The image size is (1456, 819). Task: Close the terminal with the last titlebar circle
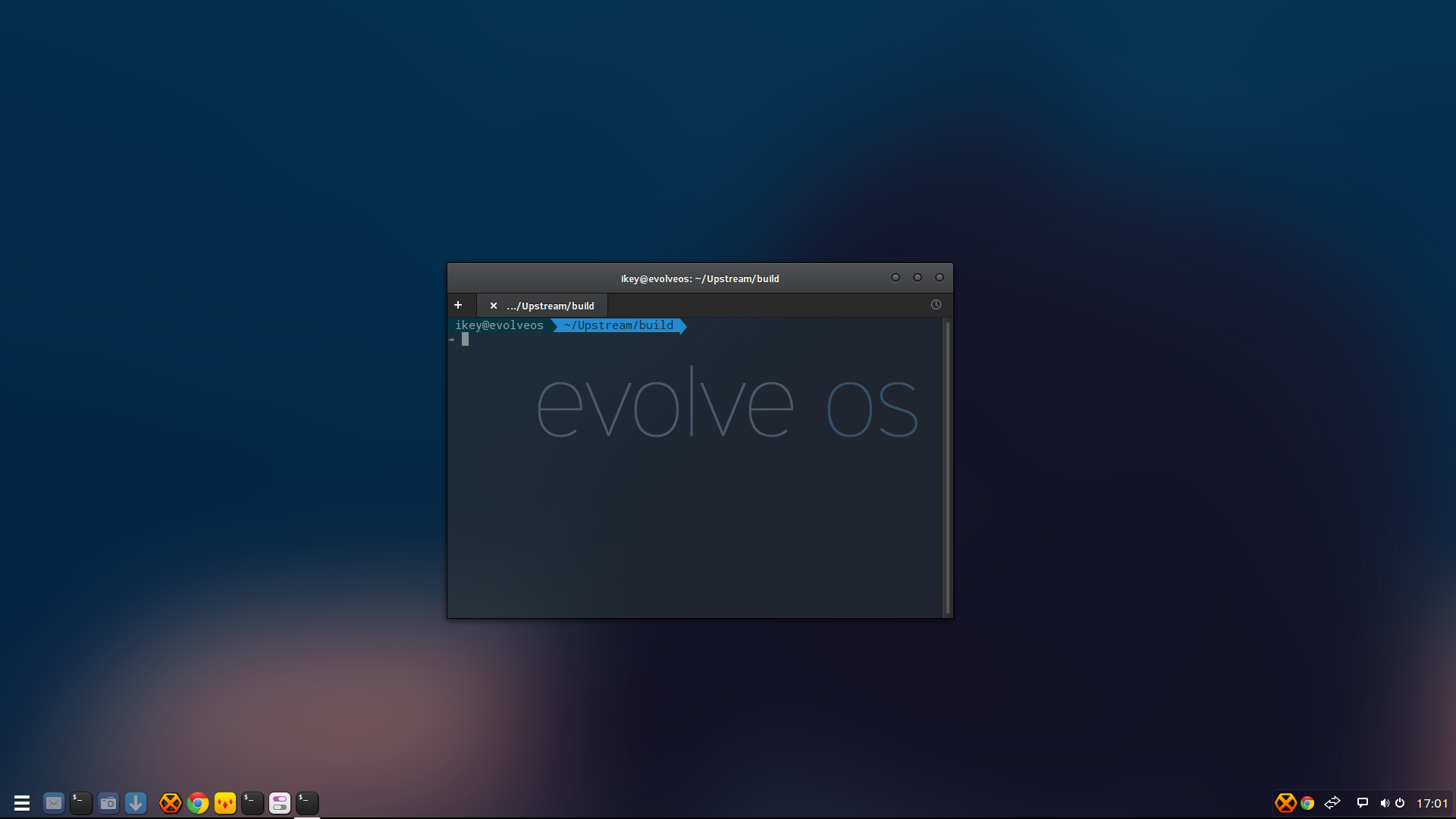(x=940, y=278)
